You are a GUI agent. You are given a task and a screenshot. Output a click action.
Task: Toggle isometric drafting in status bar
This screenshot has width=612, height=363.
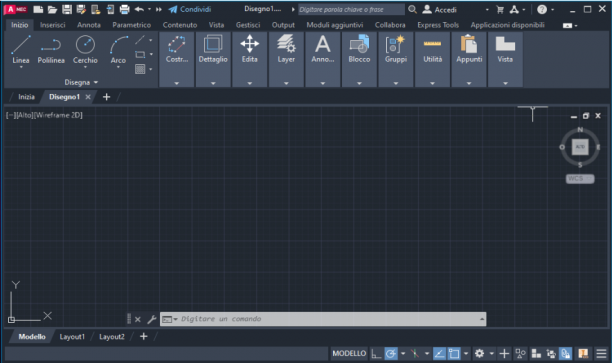tap(415, 354)
